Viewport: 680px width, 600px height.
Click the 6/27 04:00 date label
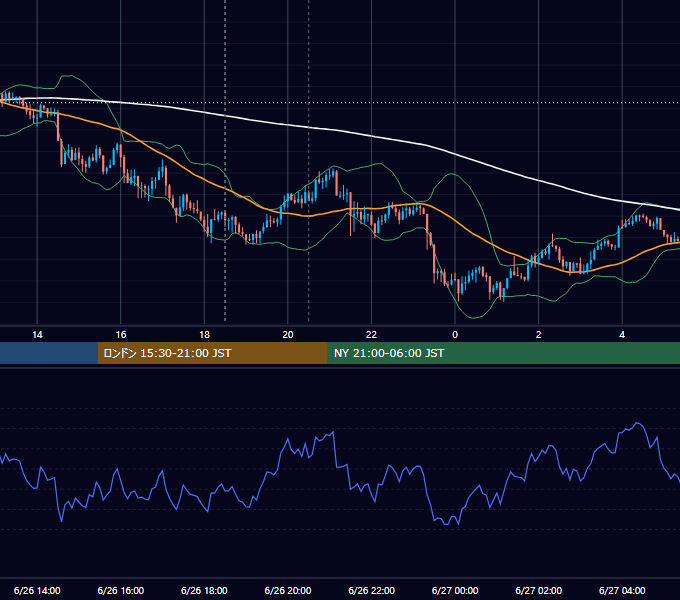[x=622, y=590]
